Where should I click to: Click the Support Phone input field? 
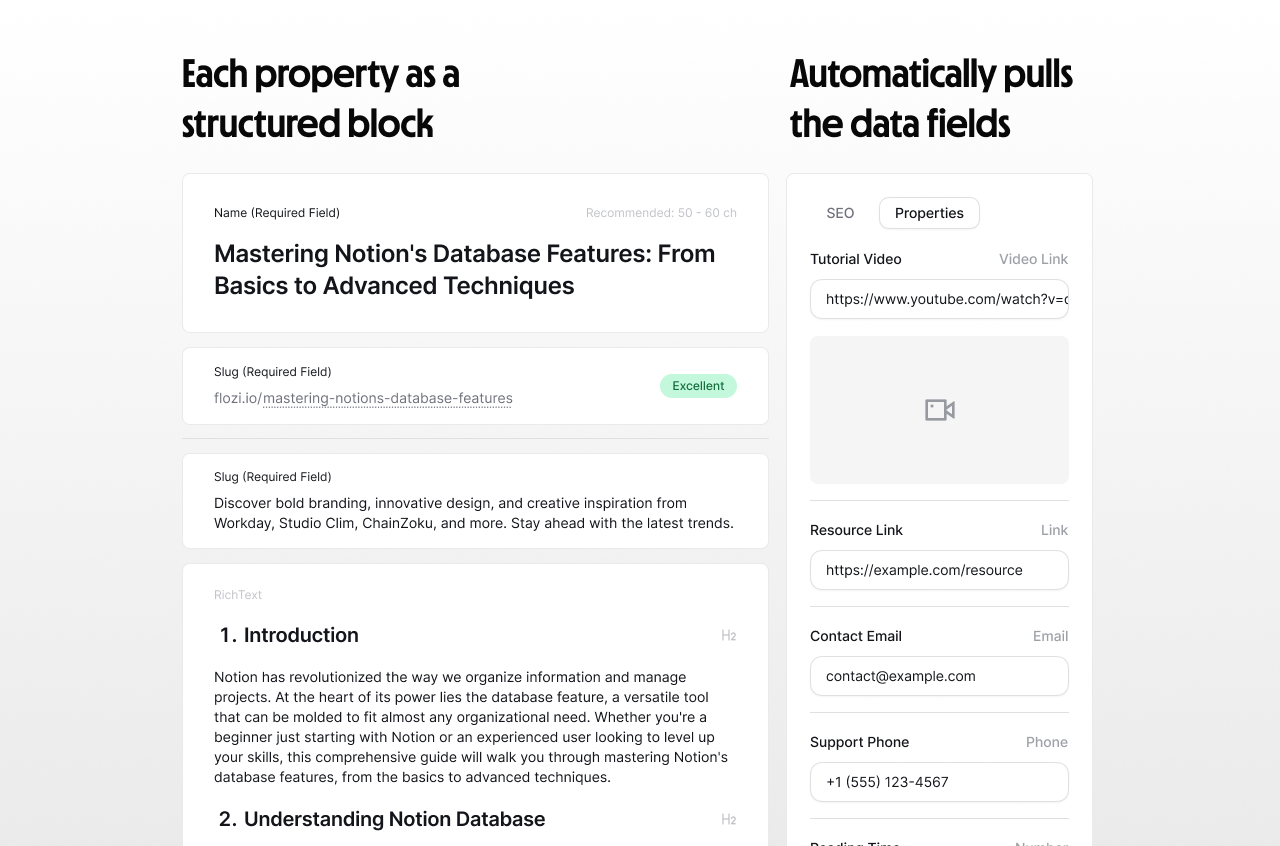pos(939,782)
